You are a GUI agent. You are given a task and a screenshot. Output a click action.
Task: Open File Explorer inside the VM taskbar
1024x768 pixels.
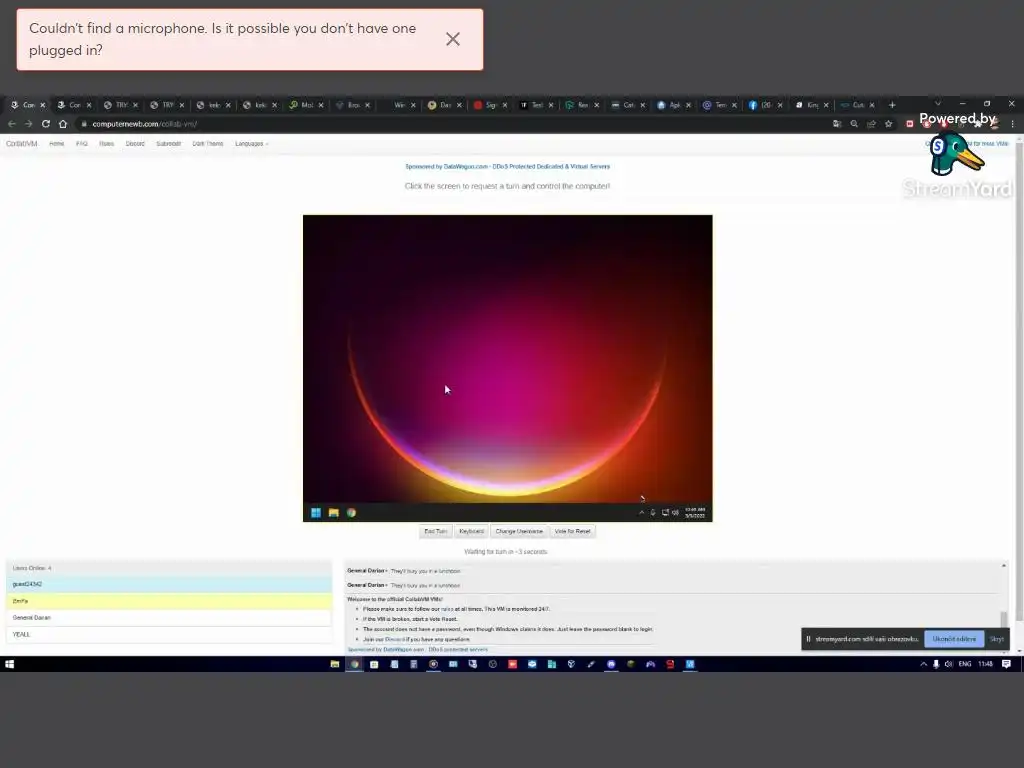334,513
